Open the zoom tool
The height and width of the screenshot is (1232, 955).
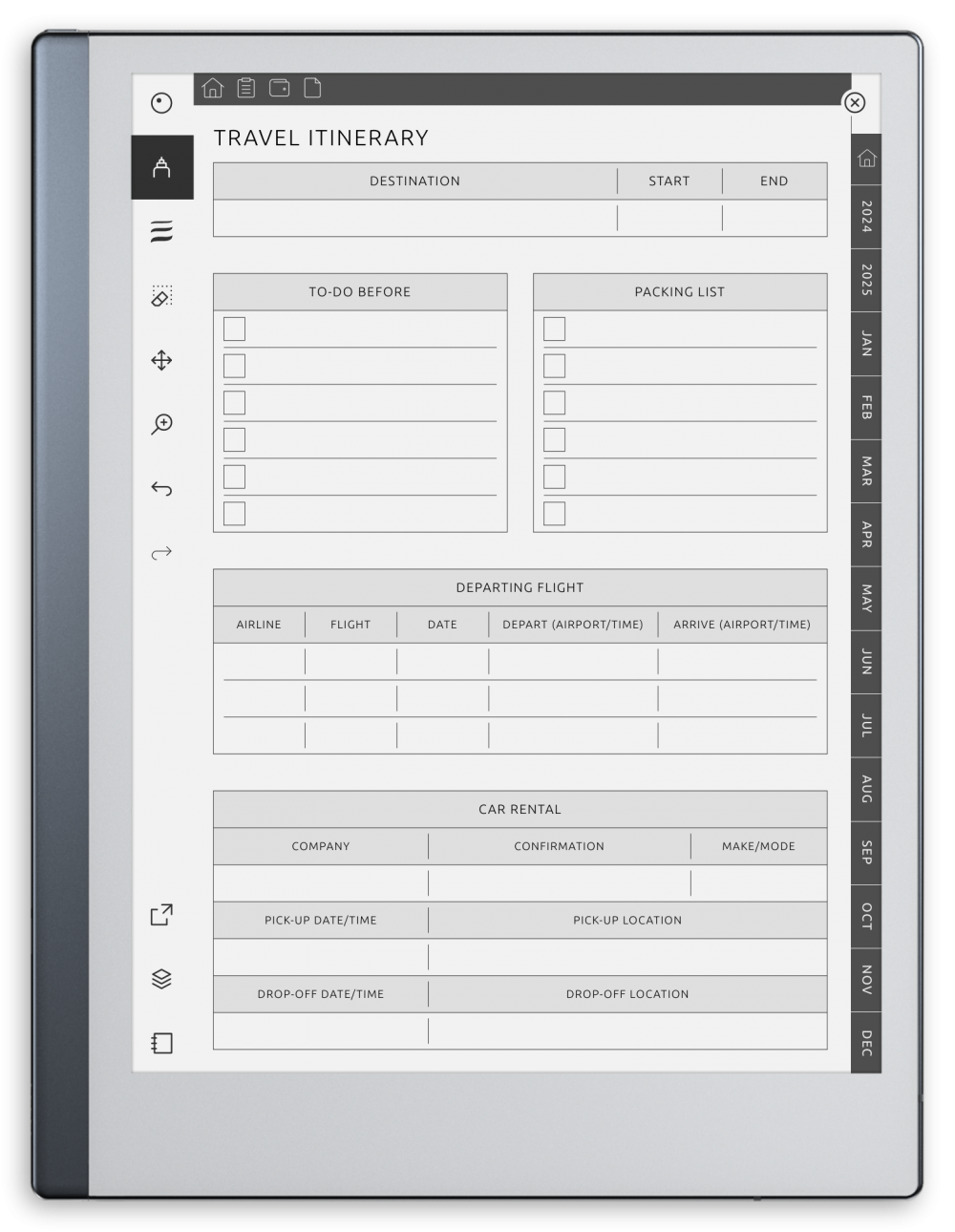click(x=161, y=423)
